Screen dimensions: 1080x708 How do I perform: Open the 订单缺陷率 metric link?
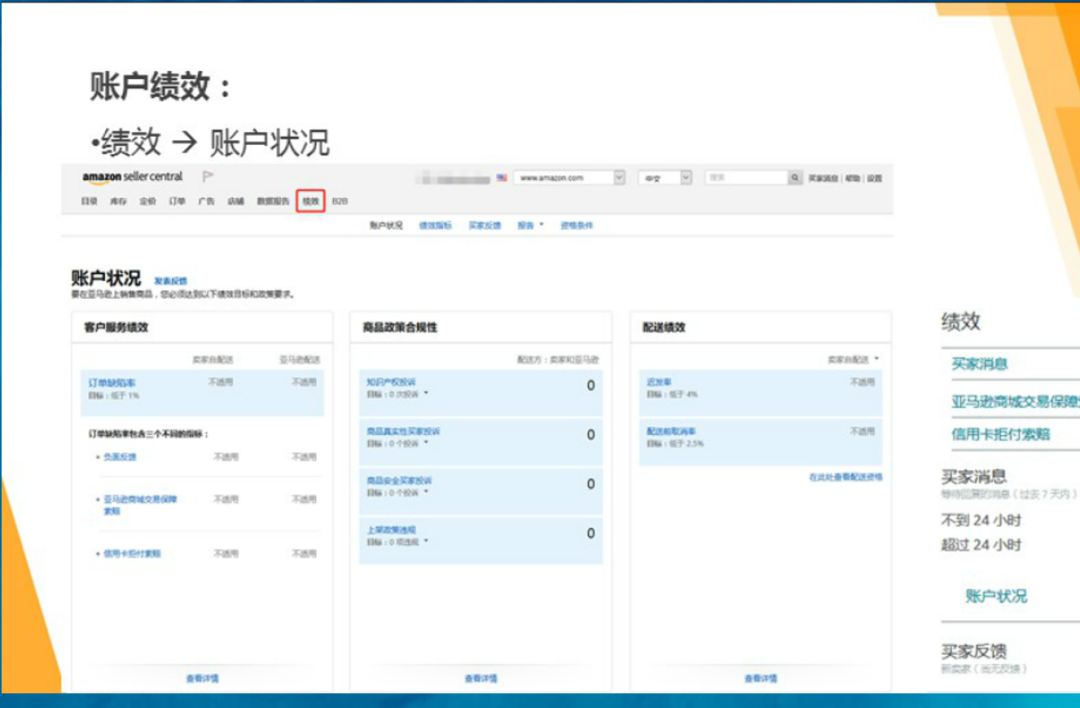pyautogui.click(x=112, y=382)
